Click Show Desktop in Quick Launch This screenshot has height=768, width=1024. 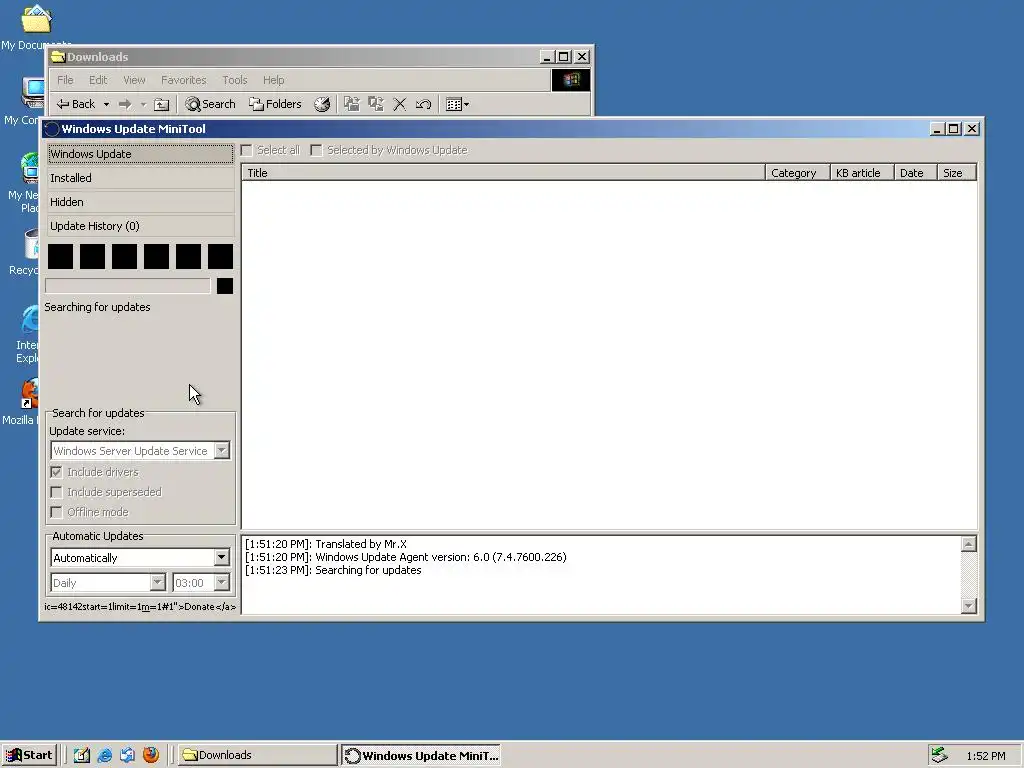point(82,755)
